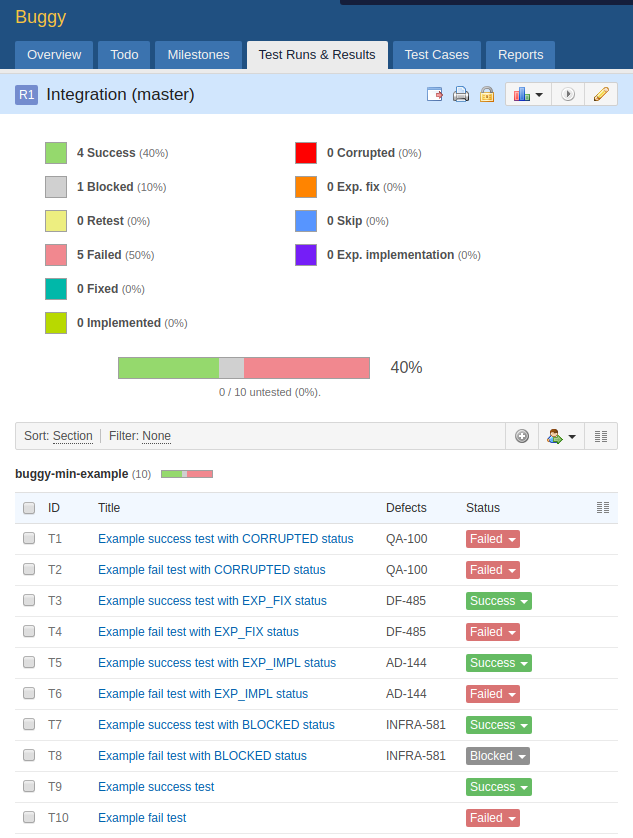Open the T9 Success status dropdown
The image size is (633, 838).
tap(499, 787)
